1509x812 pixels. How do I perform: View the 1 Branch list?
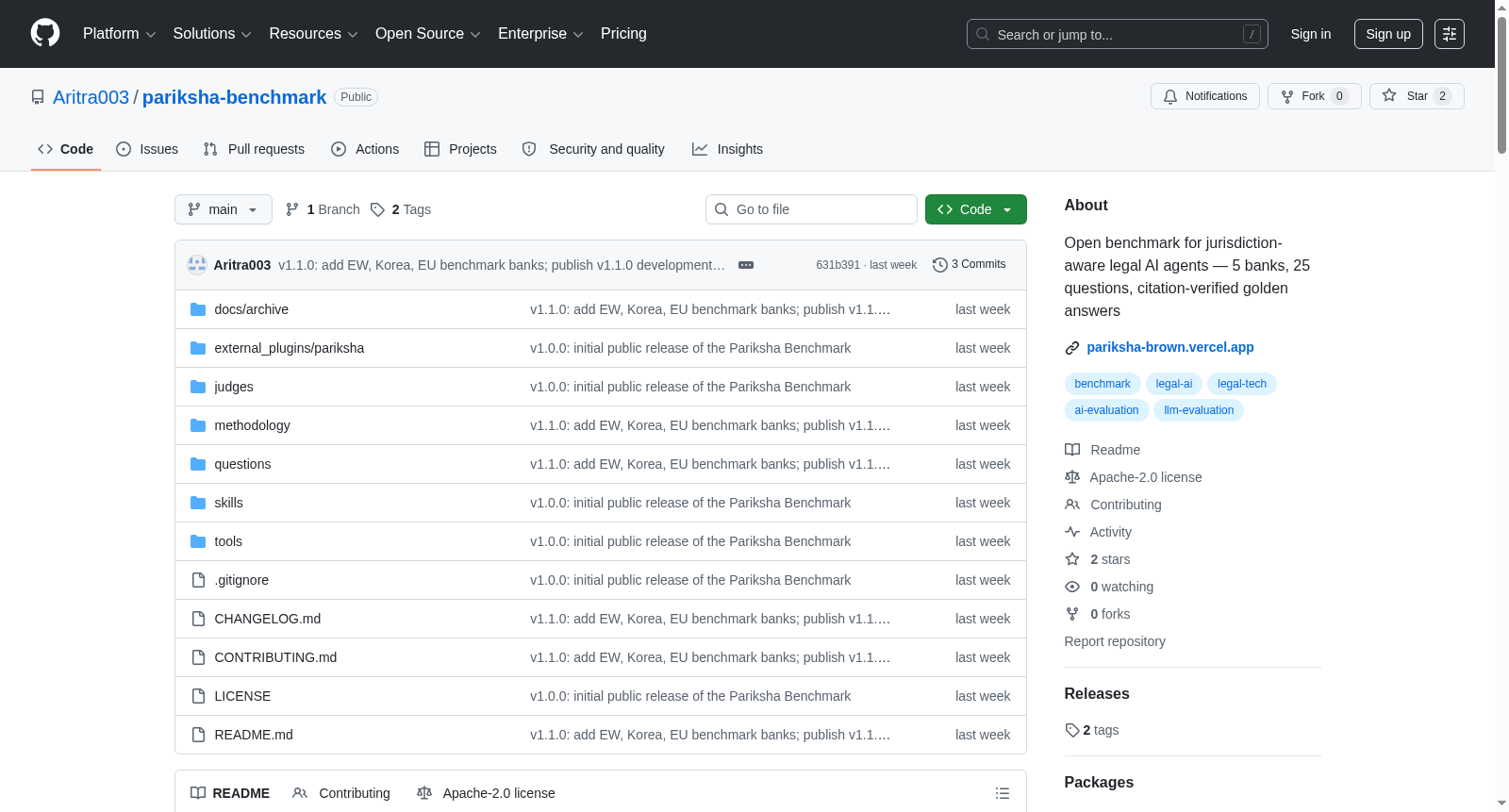[x=323, y=209]
